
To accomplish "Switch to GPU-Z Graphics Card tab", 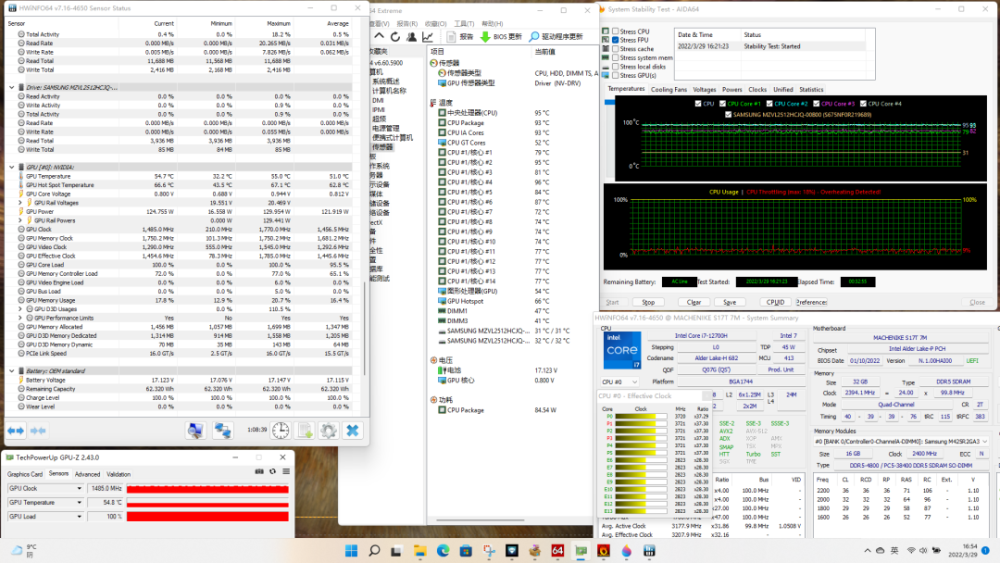I will pos(25,474).
